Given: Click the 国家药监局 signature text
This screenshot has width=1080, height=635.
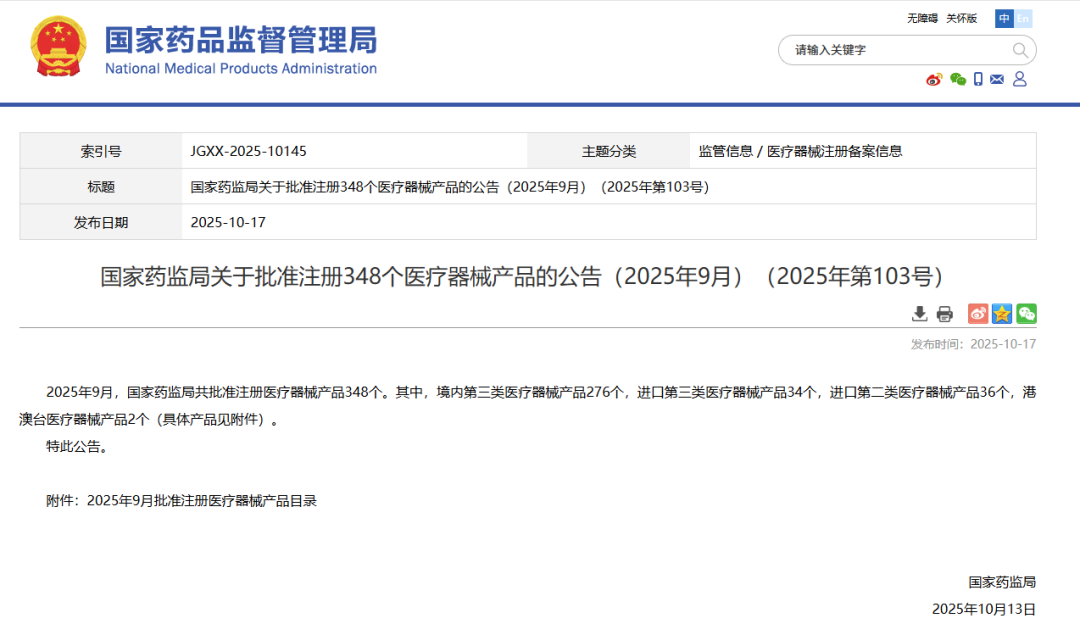Looking at the screenshot, I should tap(1002, 582).
